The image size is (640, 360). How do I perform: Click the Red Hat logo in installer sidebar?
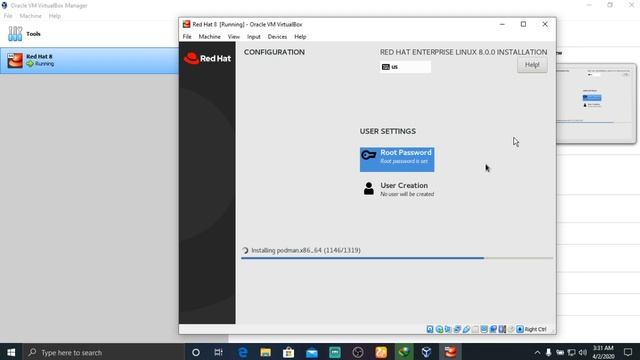[x=207, y=58]
